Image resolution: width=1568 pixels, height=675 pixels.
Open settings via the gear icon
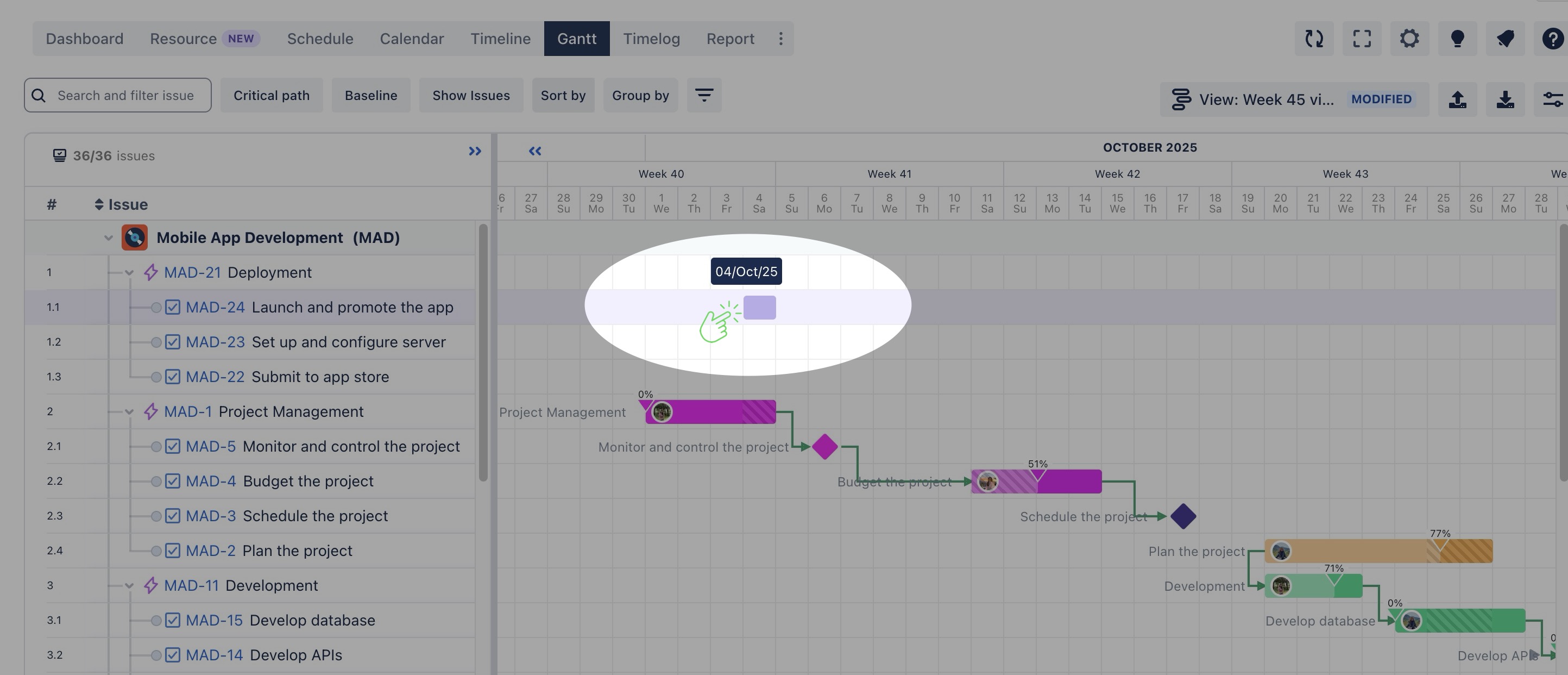click(1409, 39)
